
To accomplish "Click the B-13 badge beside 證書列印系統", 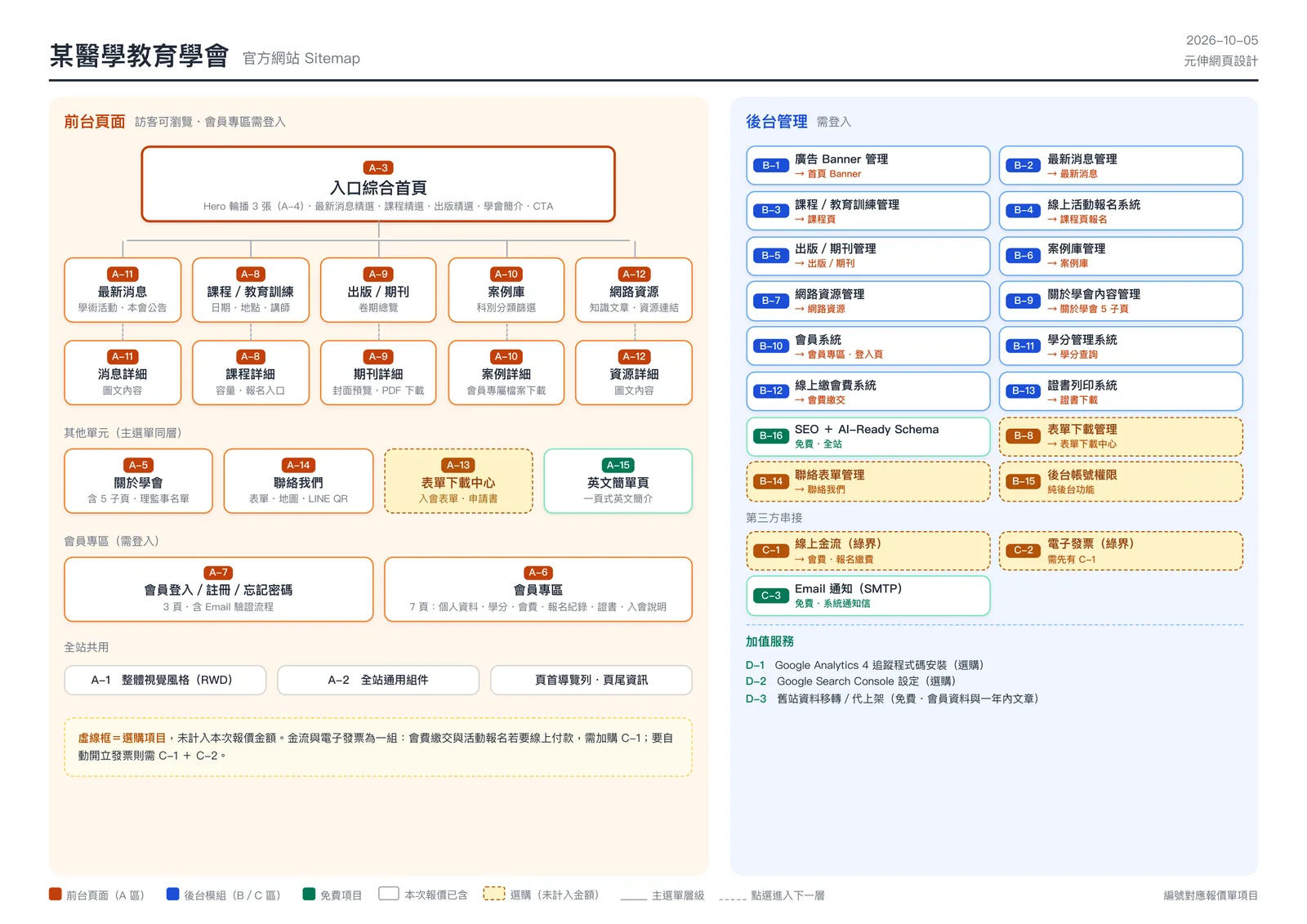I will (1024, 391).
